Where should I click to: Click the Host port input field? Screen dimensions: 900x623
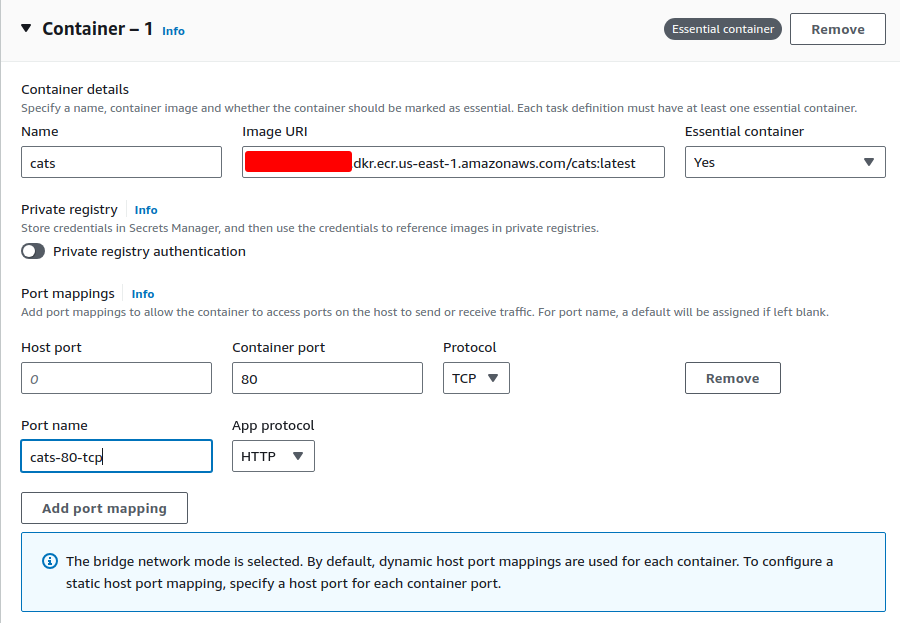click(116, 378)
